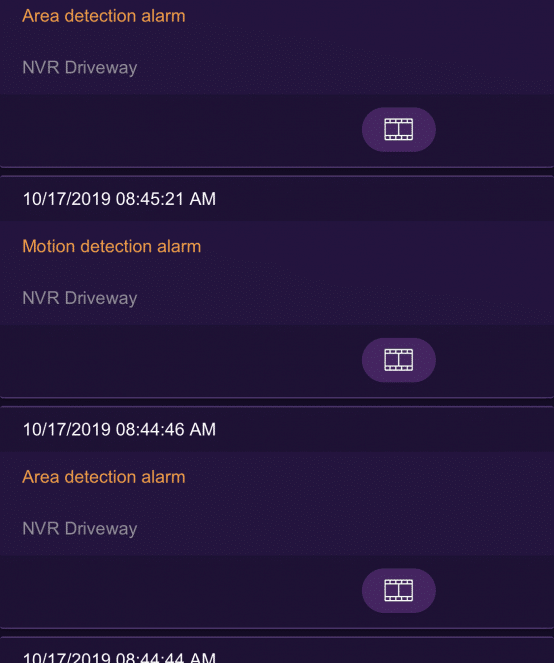Click purple playback pill in topmost alarm card
The image size is (554, 663).
(x=398, y=129)
